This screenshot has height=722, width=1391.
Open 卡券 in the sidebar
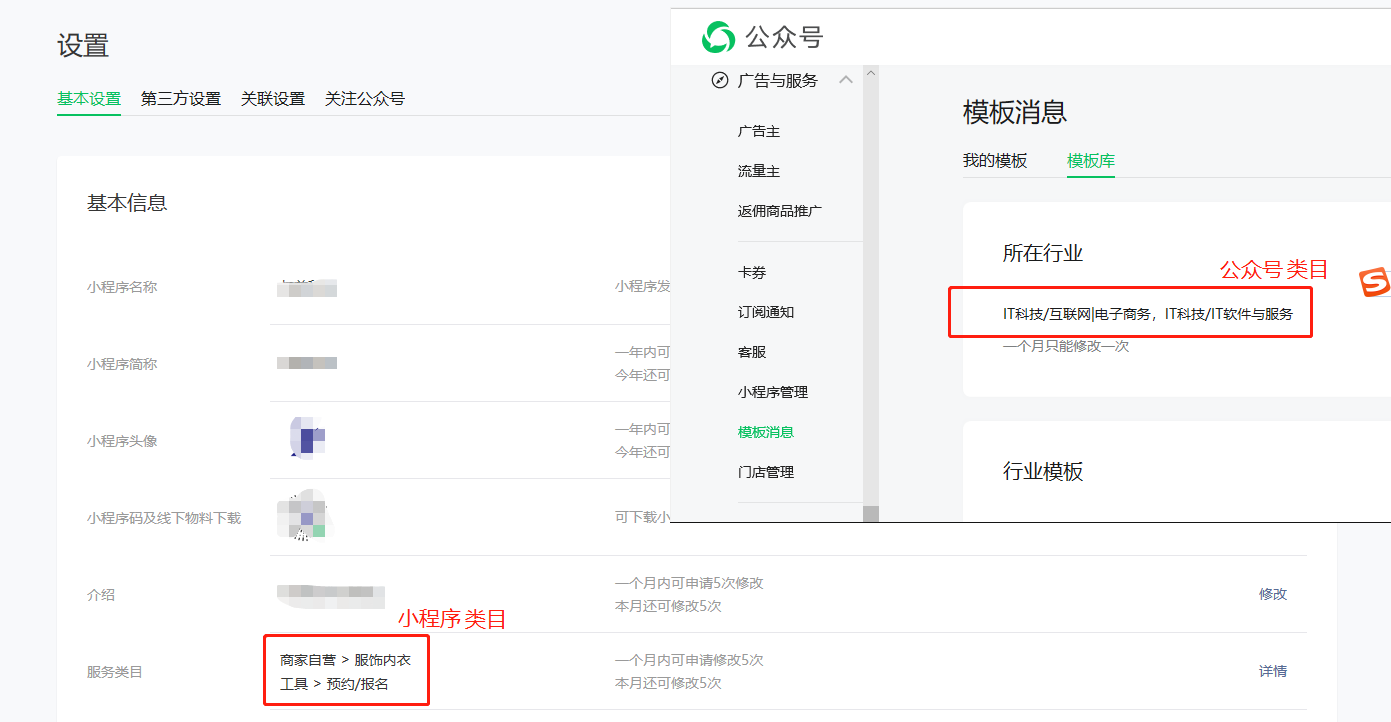[752, 272]
